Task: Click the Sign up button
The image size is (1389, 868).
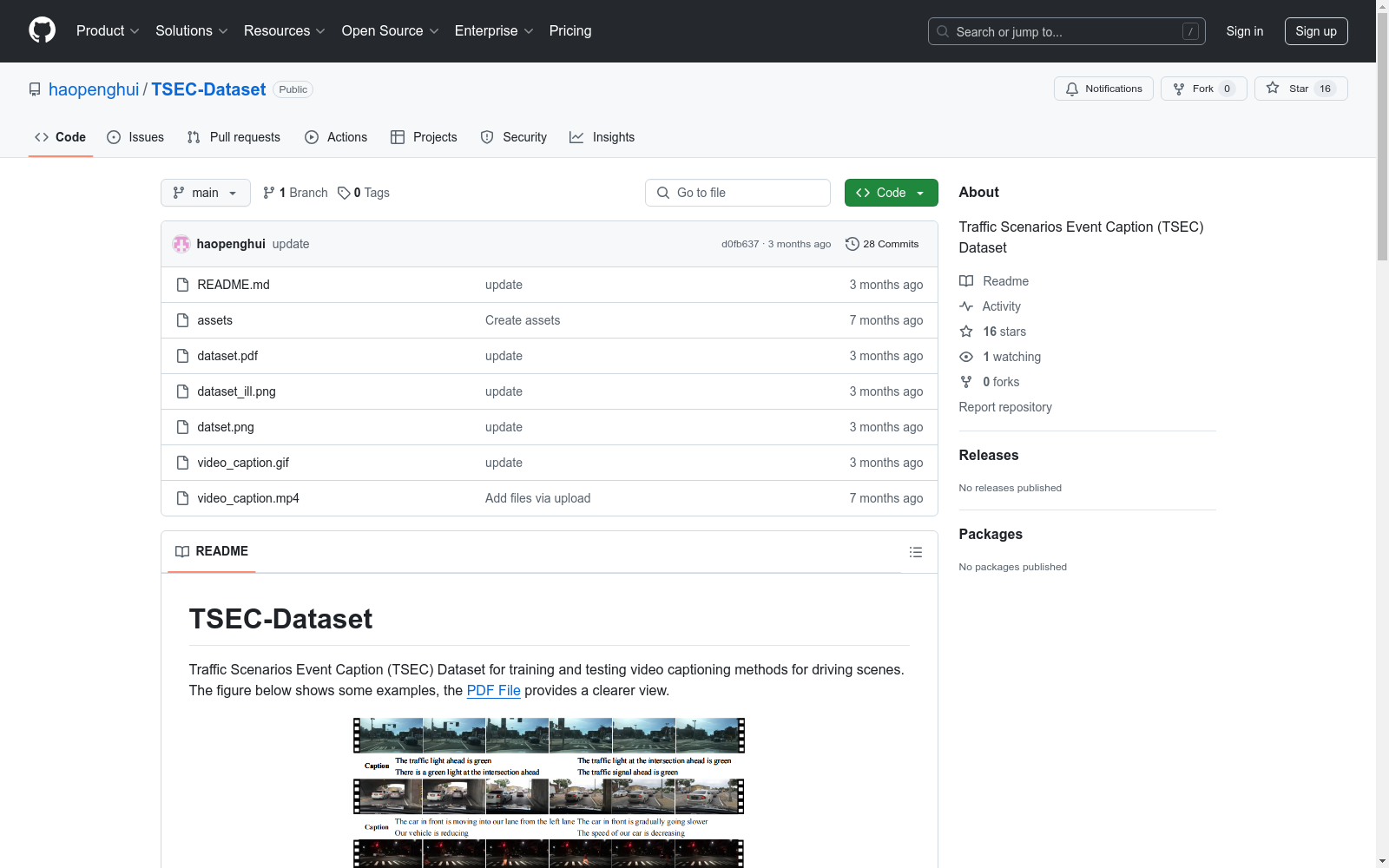Action: 1316,31
